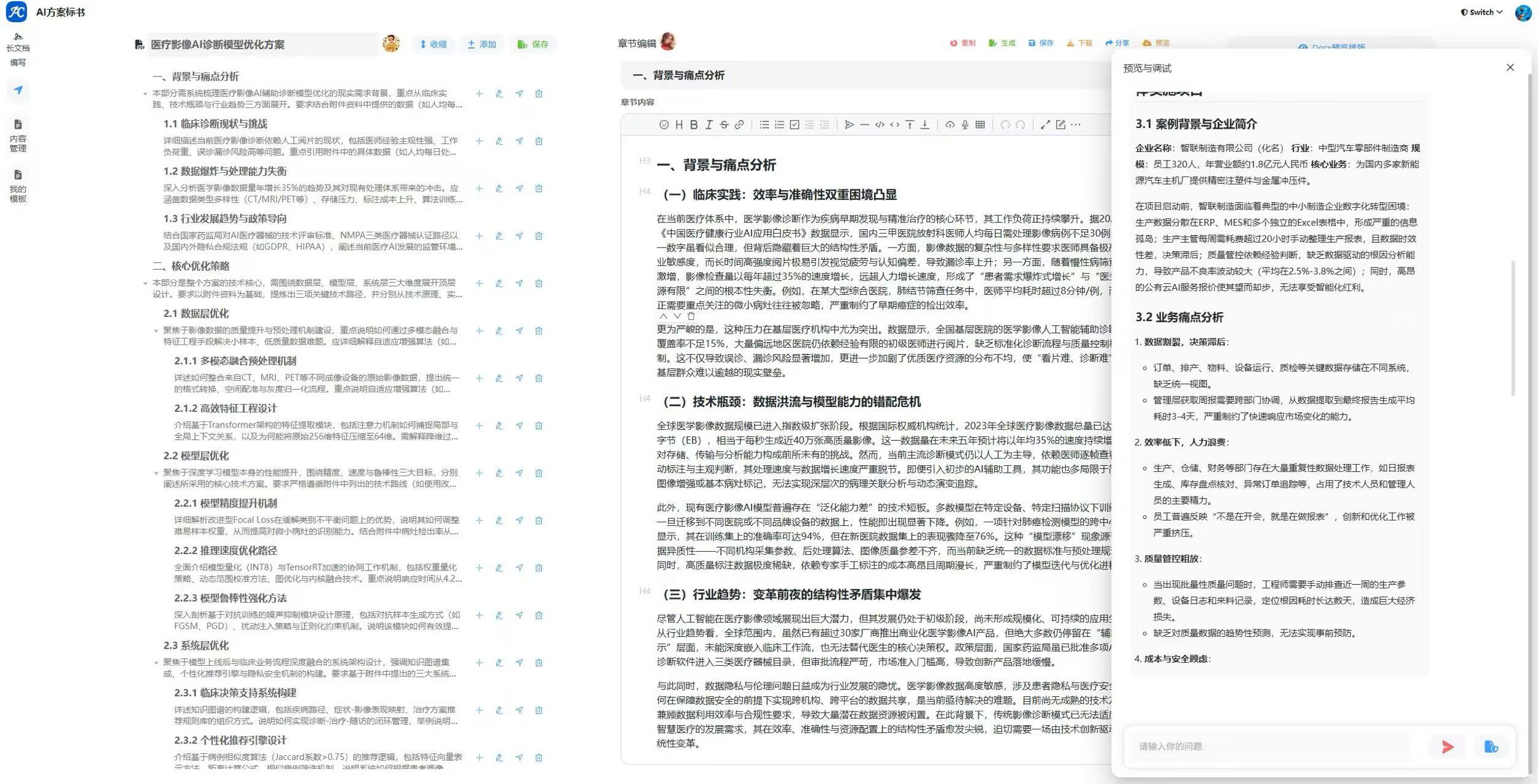Click chapter editor 保存 button
The image size is (1538, 784).
[1041, 43]
